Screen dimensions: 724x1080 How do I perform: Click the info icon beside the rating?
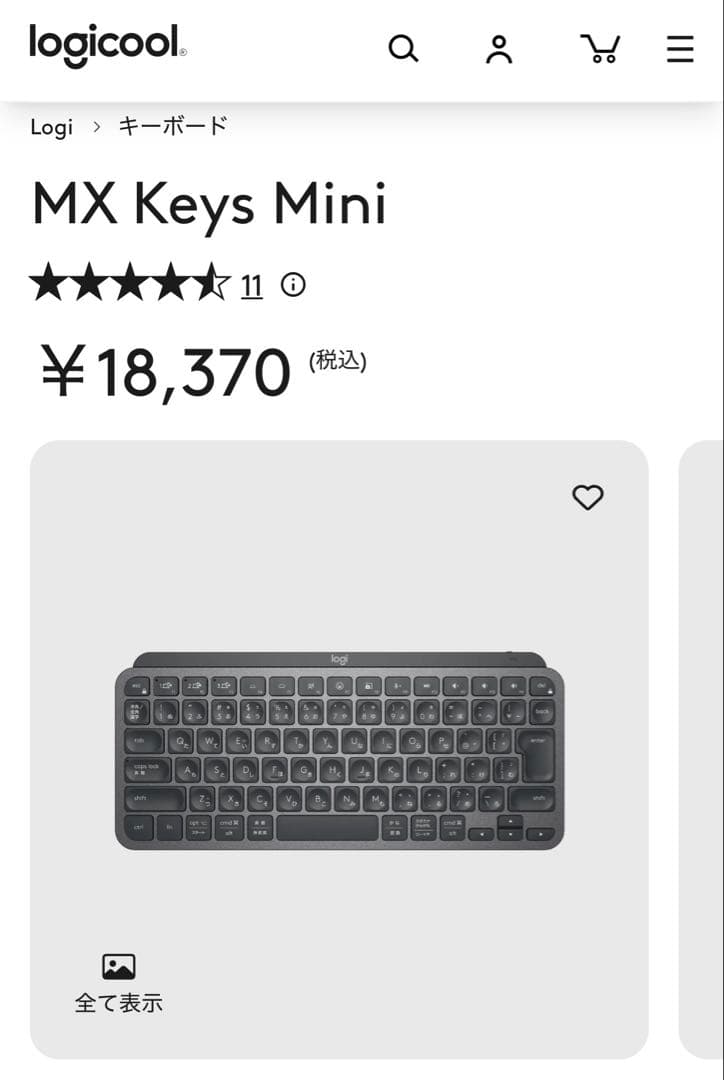[x=292, y=285]
